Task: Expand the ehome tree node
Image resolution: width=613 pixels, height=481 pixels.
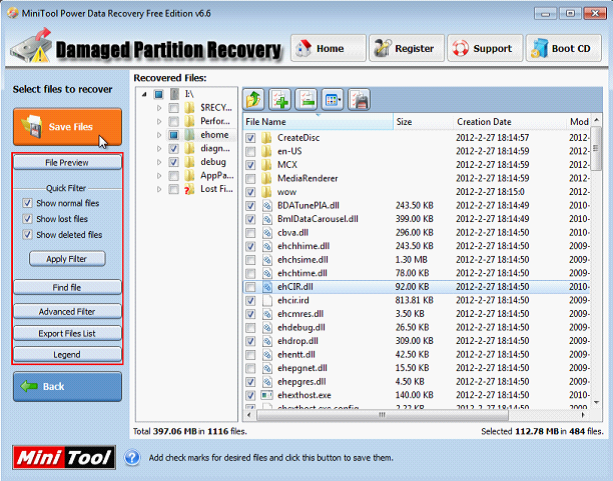Action: 159,135
